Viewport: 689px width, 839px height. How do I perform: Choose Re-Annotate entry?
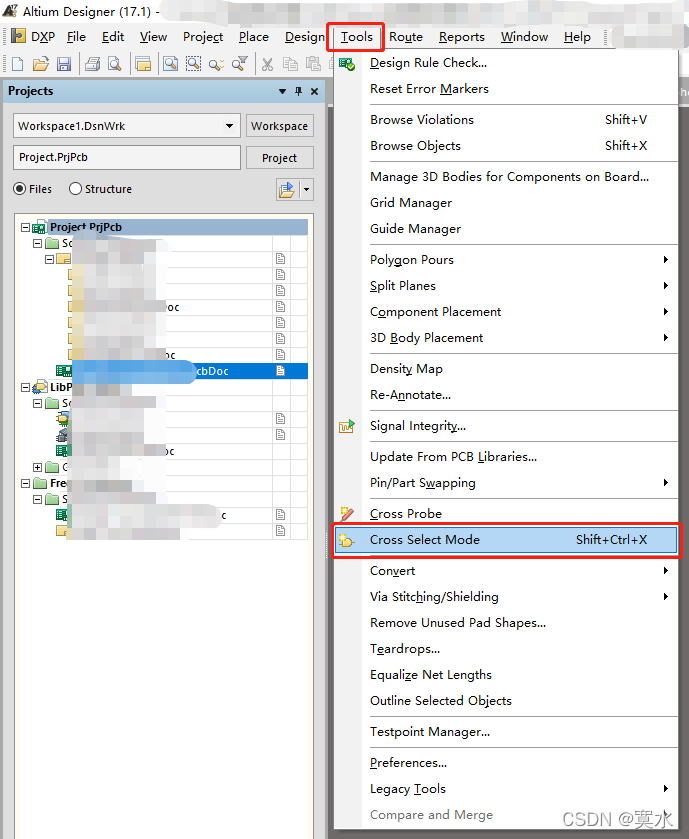pos(506,395)
